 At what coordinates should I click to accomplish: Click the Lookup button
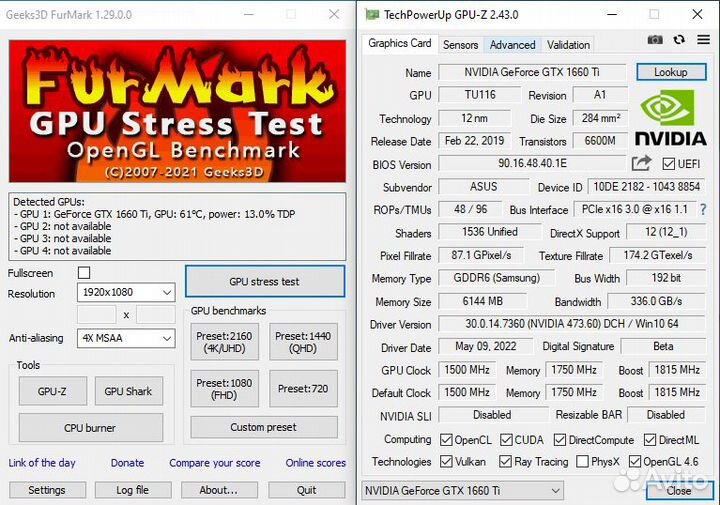(x=670, y=72)
